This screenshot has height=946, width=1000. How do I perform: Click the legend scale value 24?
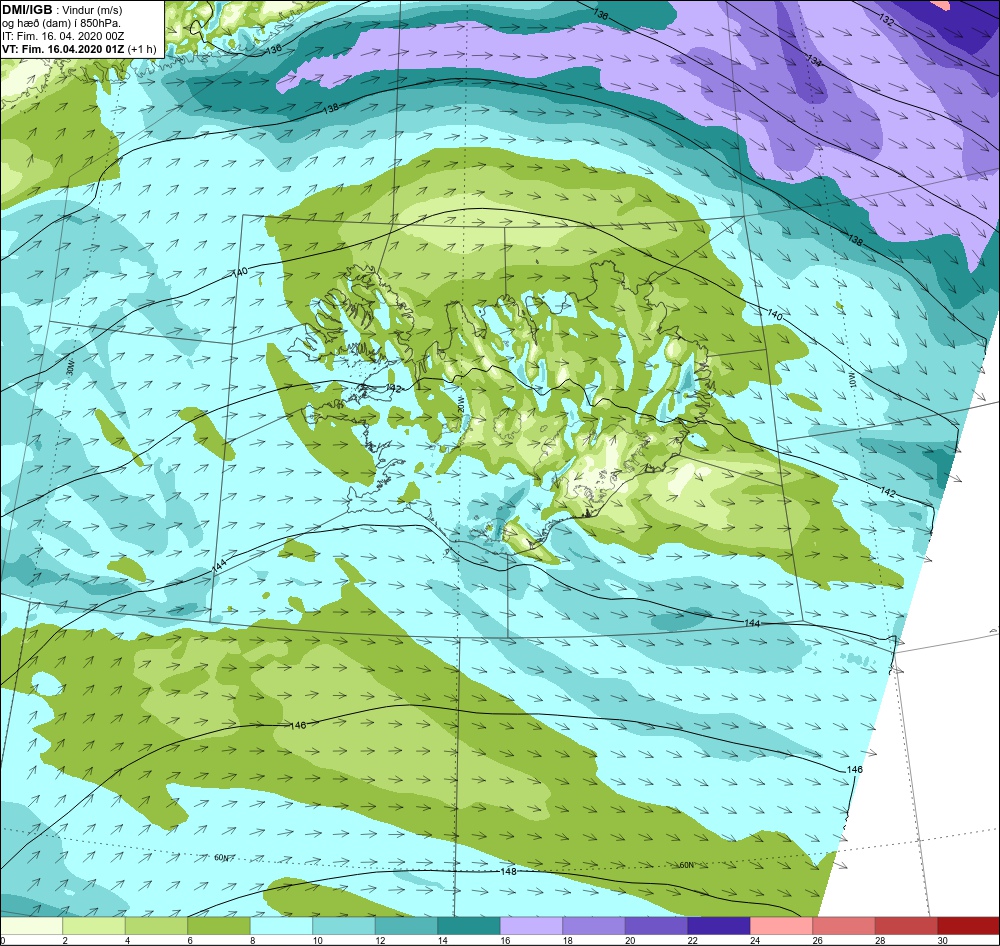pyautogui.click(x=755, y=940)
